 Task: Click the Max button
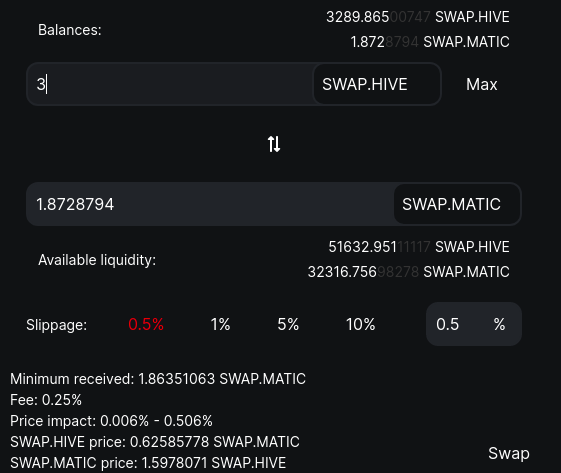tap(482, 85)
